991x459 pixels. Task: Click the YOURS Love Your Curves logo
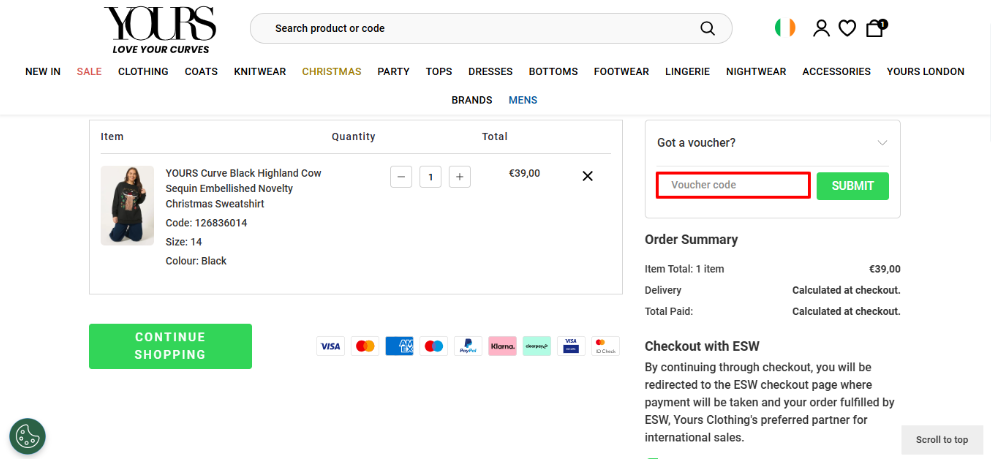point(161,30)
